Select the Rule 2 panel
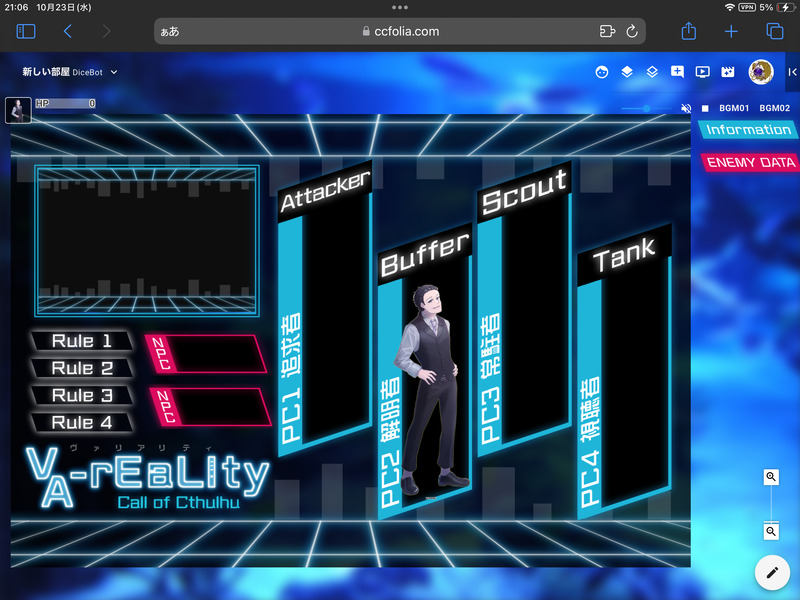Viewport: 800px width, 600px height. click(x=82, y=368)
